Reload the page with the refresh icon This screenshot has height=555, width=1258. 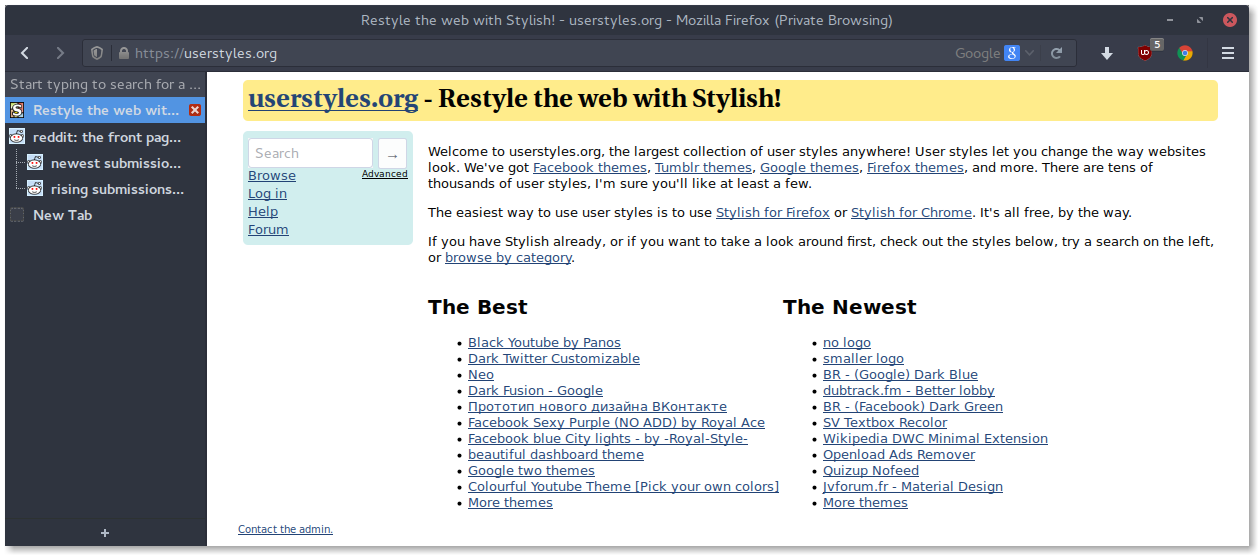pyautogui.click(x=1058, y=53)
